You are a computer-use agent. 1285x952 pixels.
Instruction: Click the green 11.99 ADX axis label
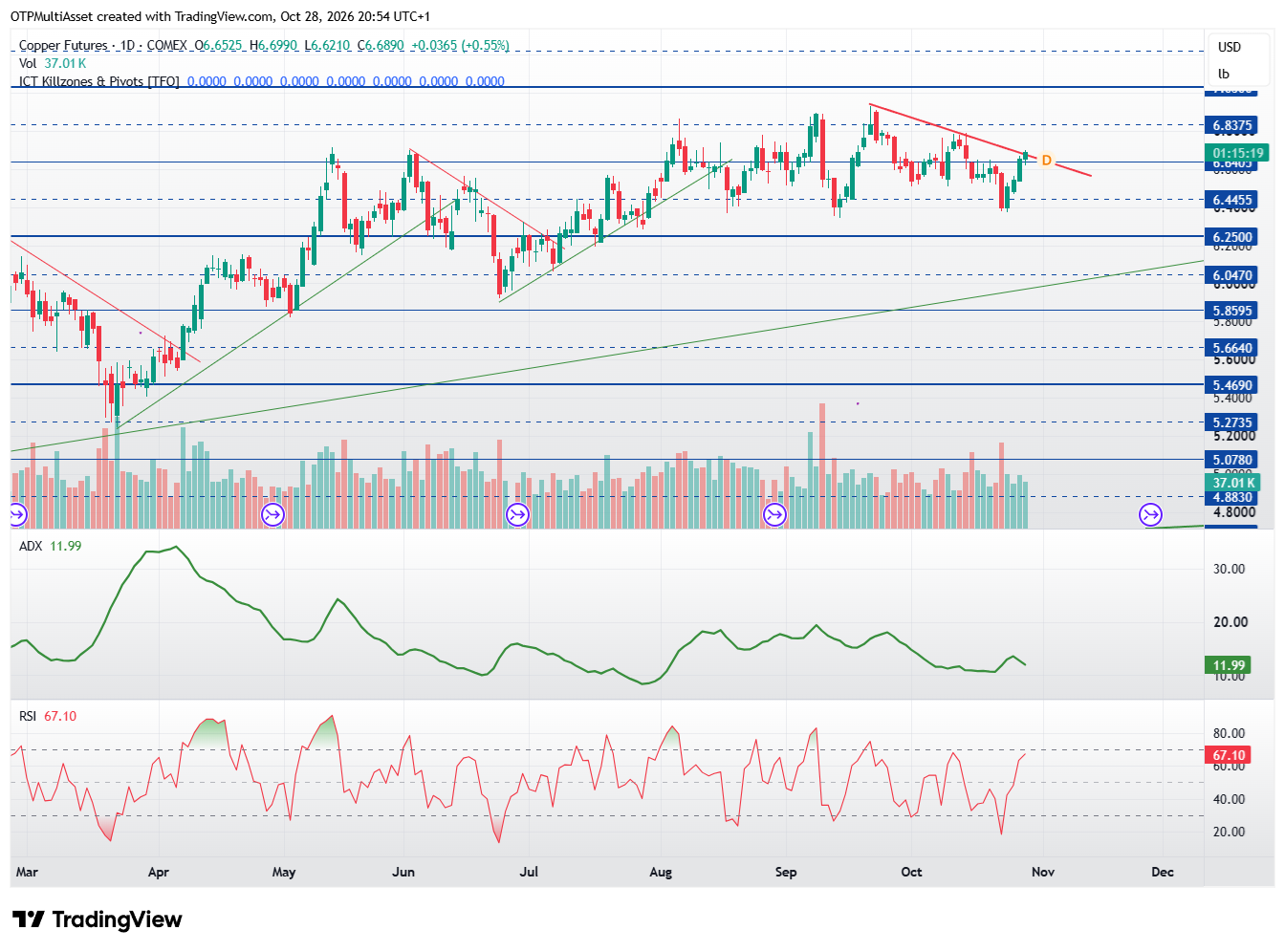point(1229,665)
